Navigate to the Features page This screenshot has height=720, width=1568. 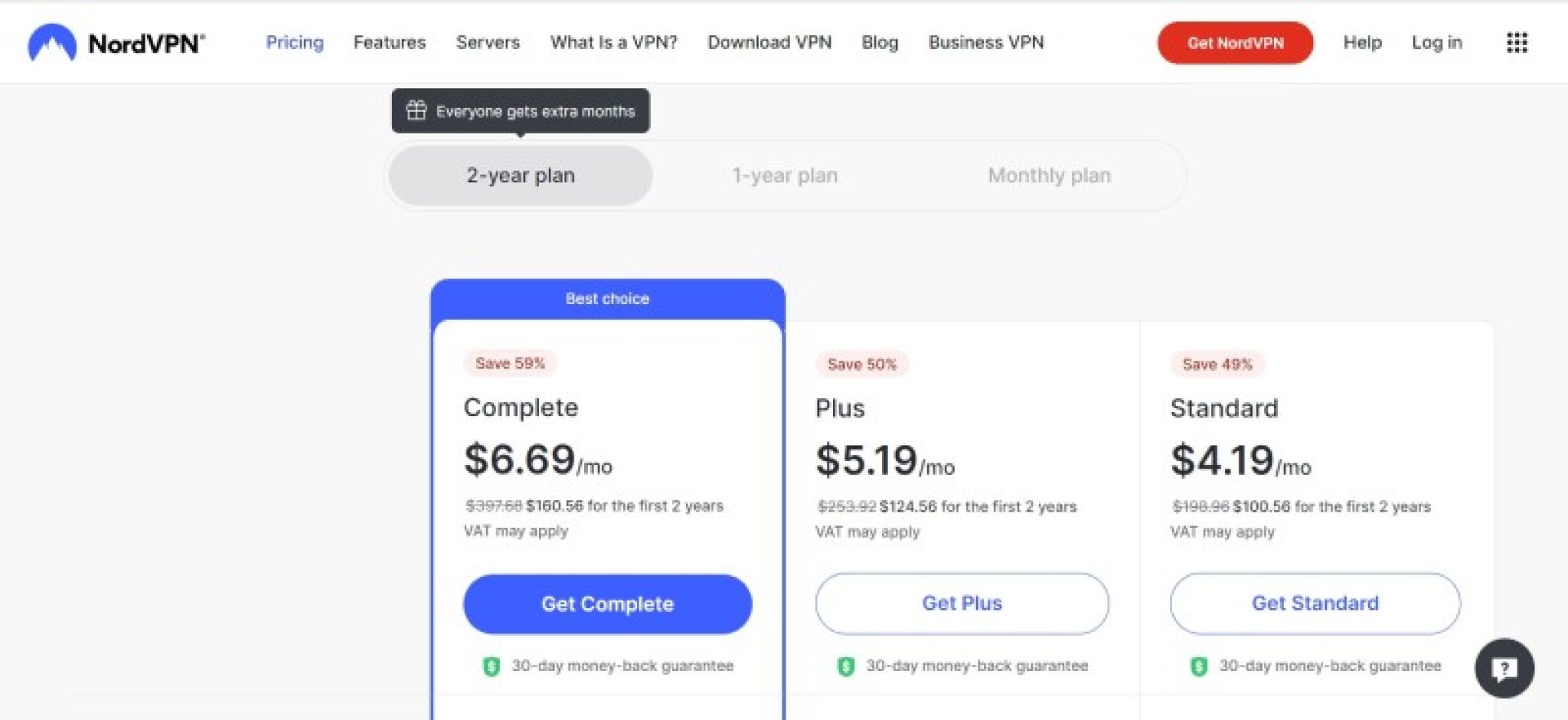click(x=389, y=43)
